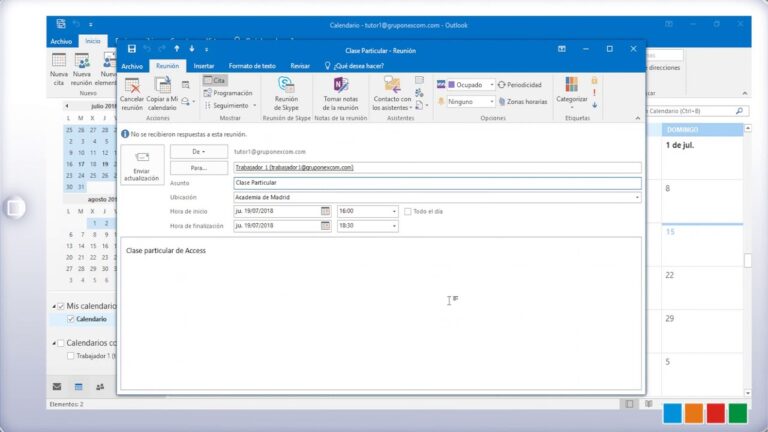Open the Ocupado show-as dropdown
The width and height of the screenshot is (768, 432).
tap(491, 85)
